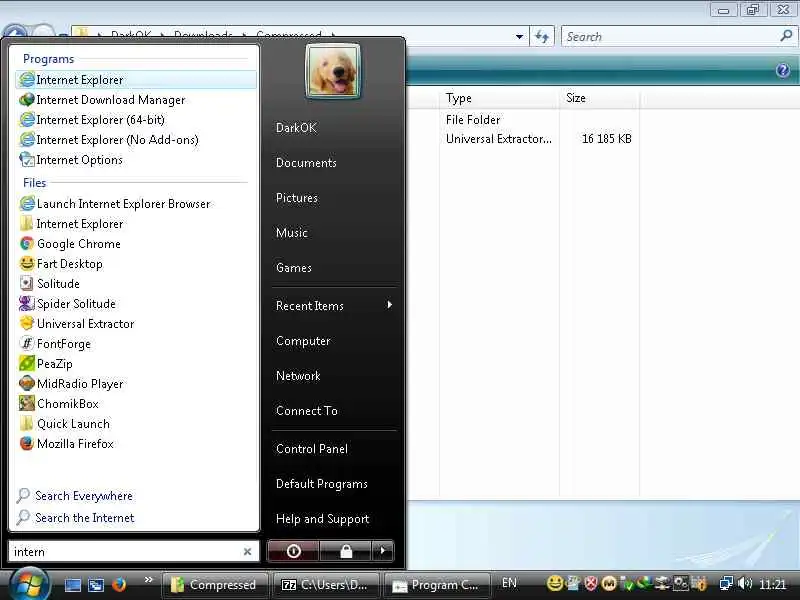Click the user account dog picture
Viewport: 800px width, 600px height.
[333, 71]
